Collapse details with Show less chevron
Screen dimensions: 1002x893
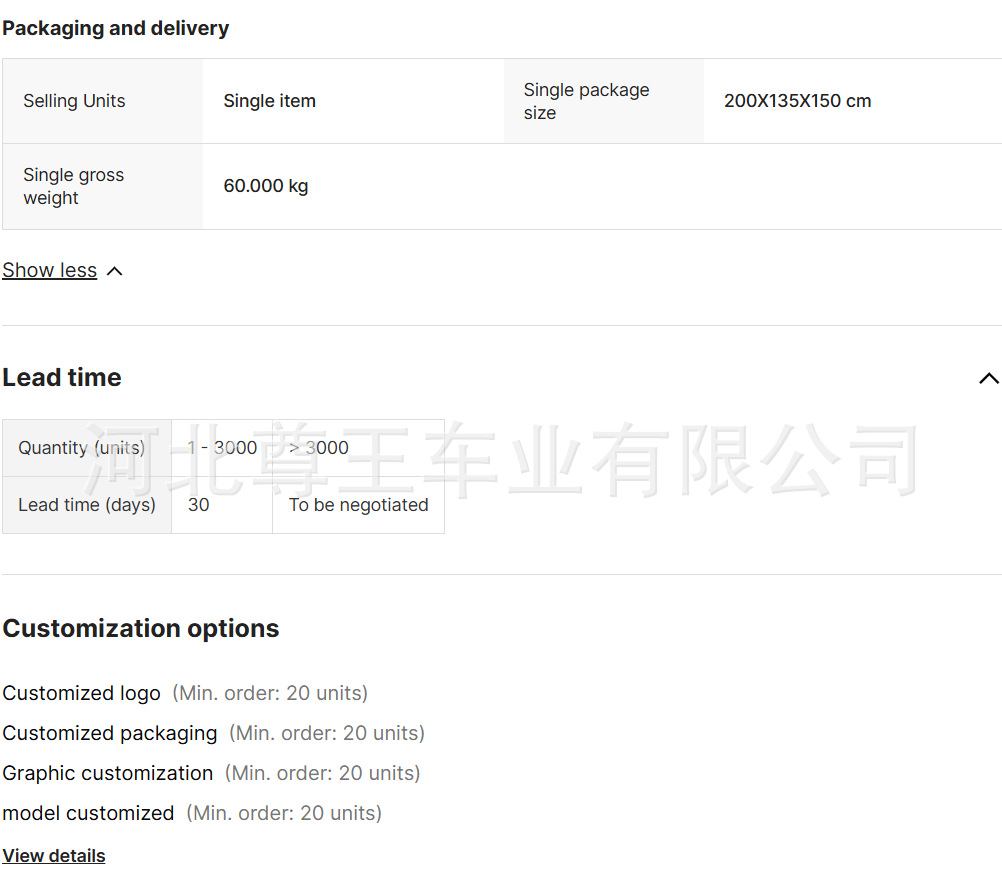114,271
